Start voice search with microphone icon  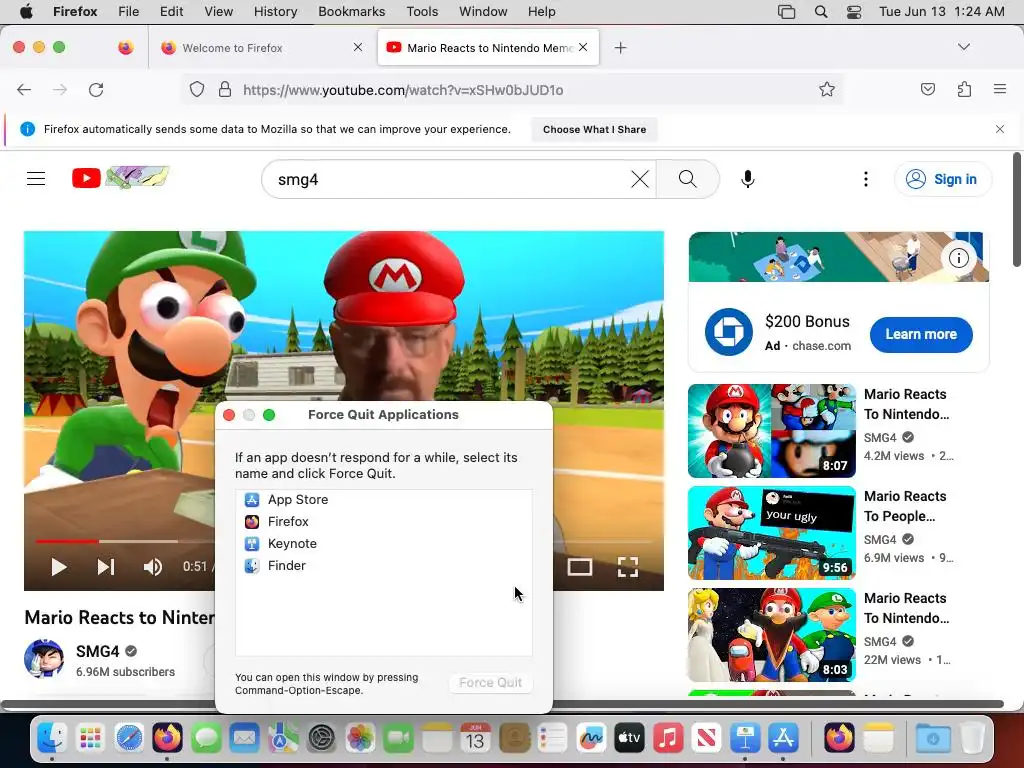[x=748, y=179]
